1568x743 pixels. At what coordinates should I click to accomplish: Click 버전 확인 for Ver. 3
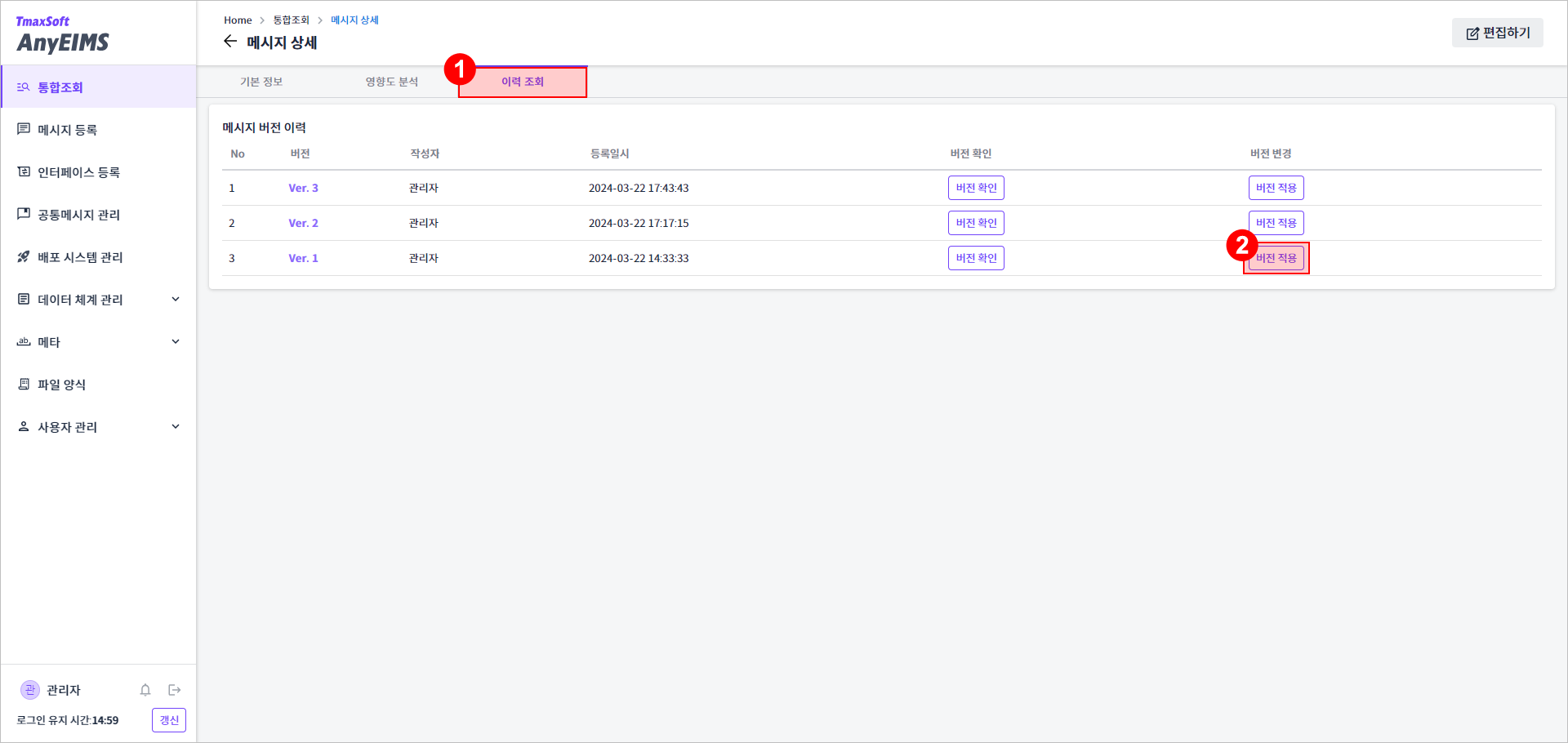coord(976,188)
